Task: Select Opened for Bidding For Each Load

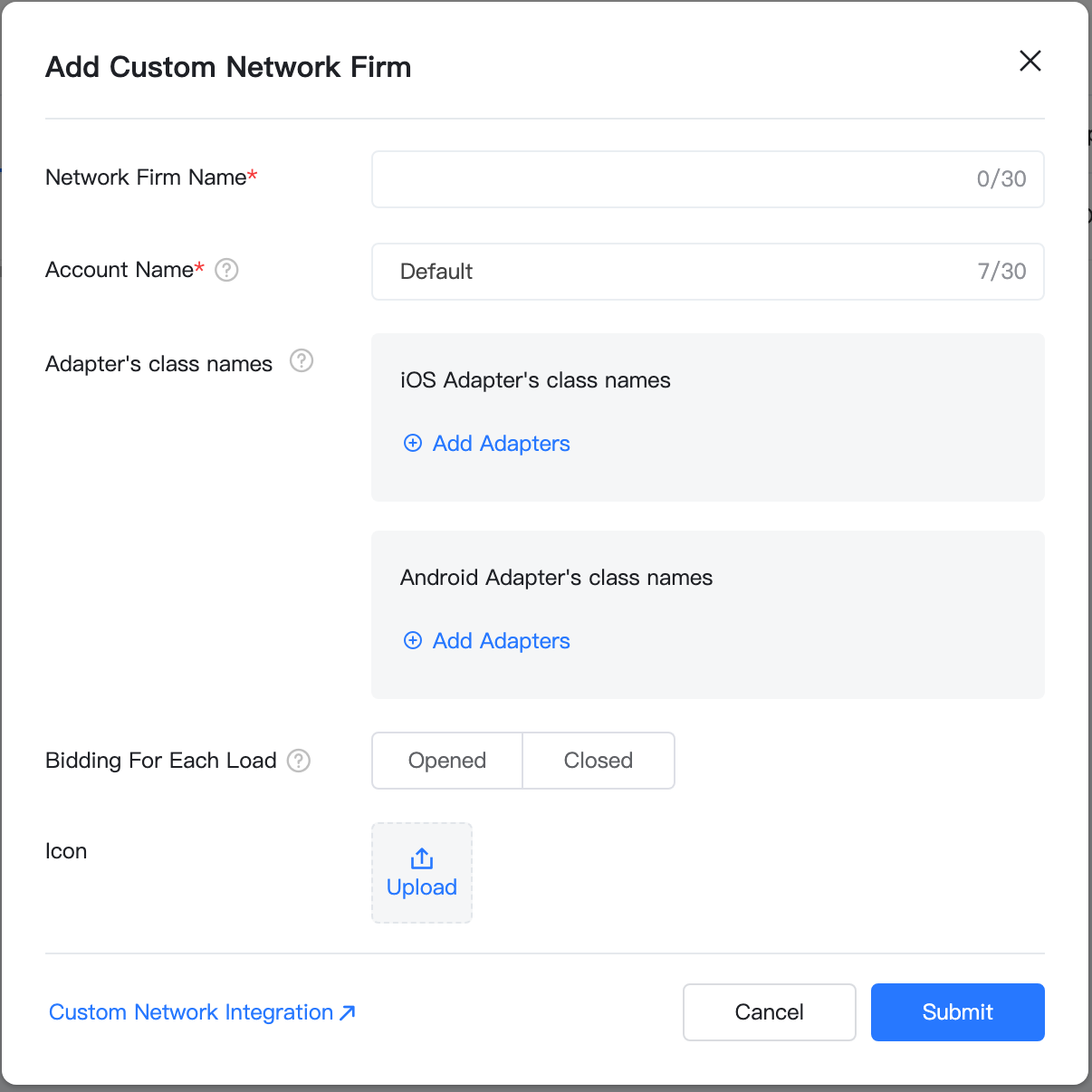Action: click(x=446, y=761)
